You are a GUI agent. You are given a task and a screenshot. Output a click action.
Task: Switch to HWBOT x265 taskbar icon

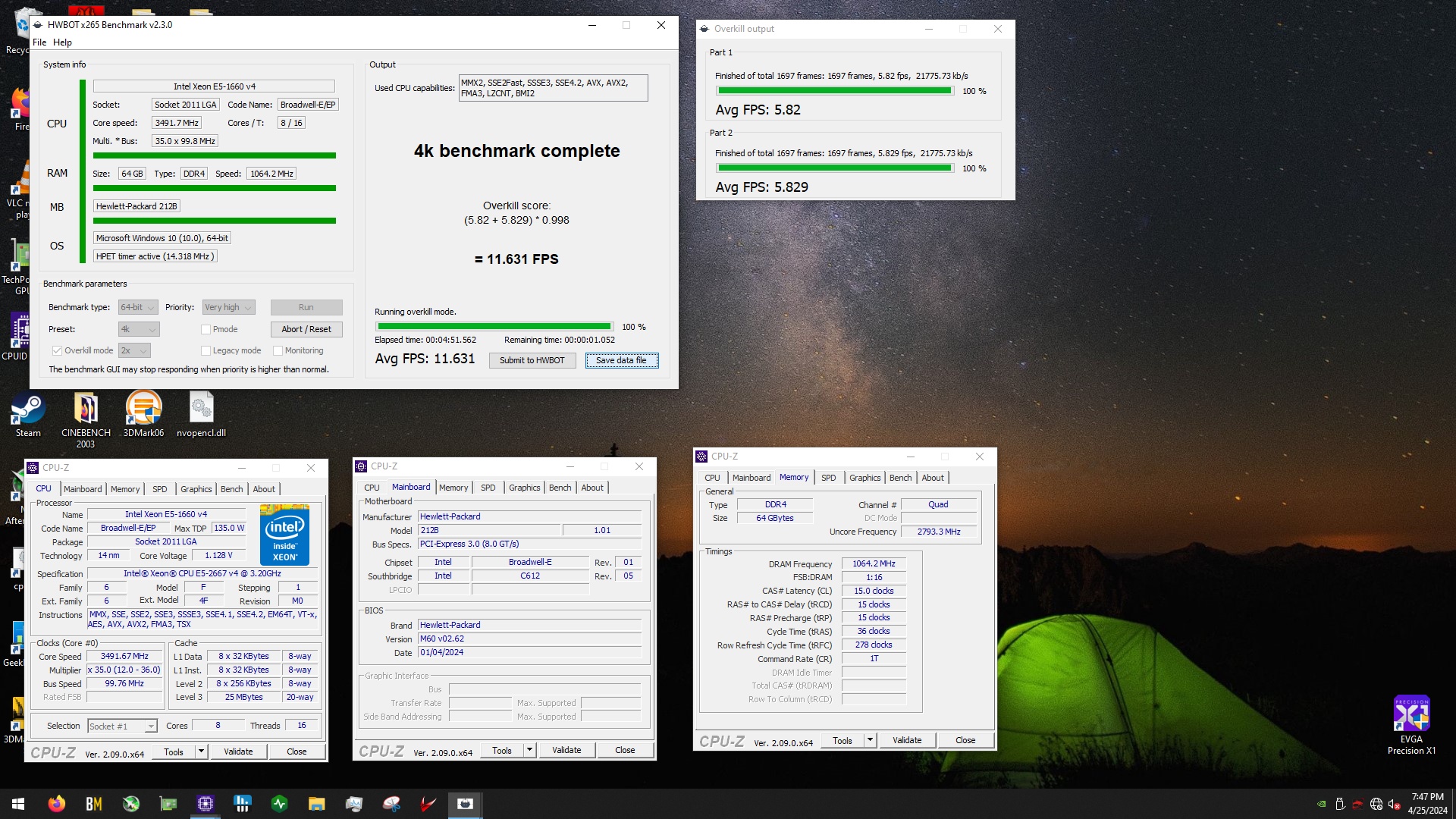pos(466,804)
